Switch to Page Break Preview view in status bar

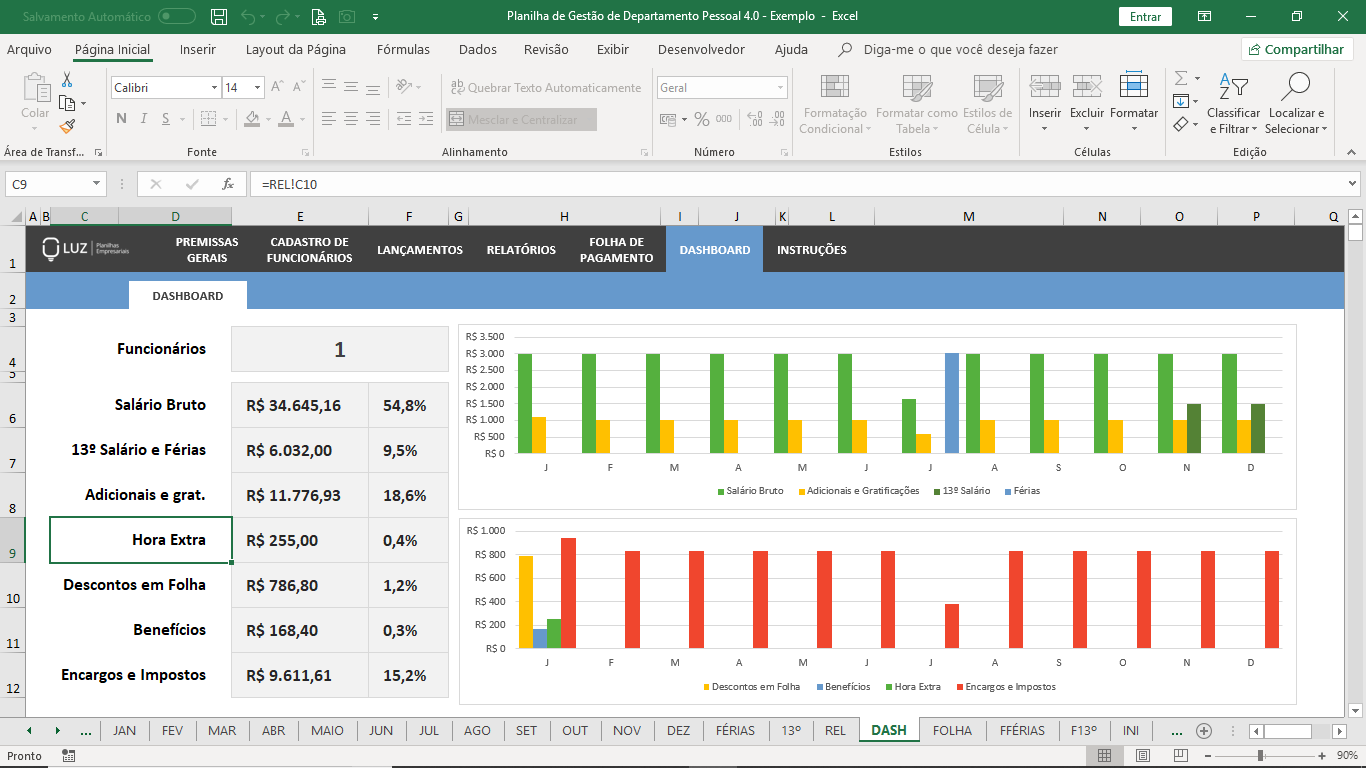1181,756
